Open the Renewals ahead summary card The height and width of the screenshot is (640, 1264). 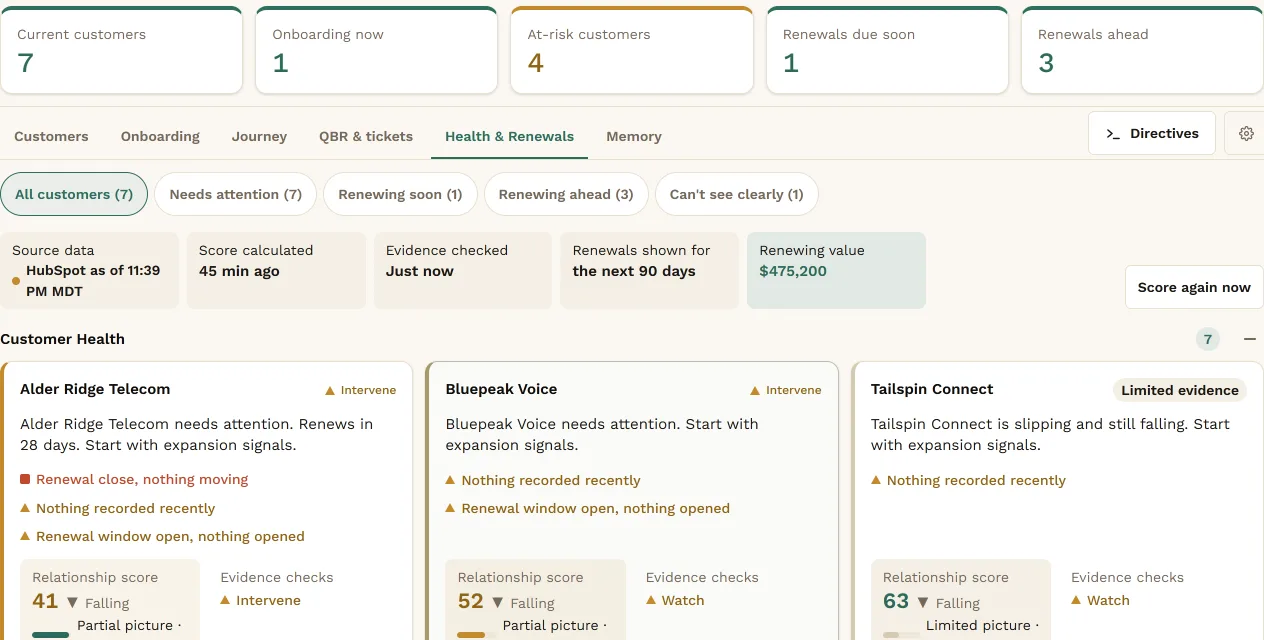1142,50
